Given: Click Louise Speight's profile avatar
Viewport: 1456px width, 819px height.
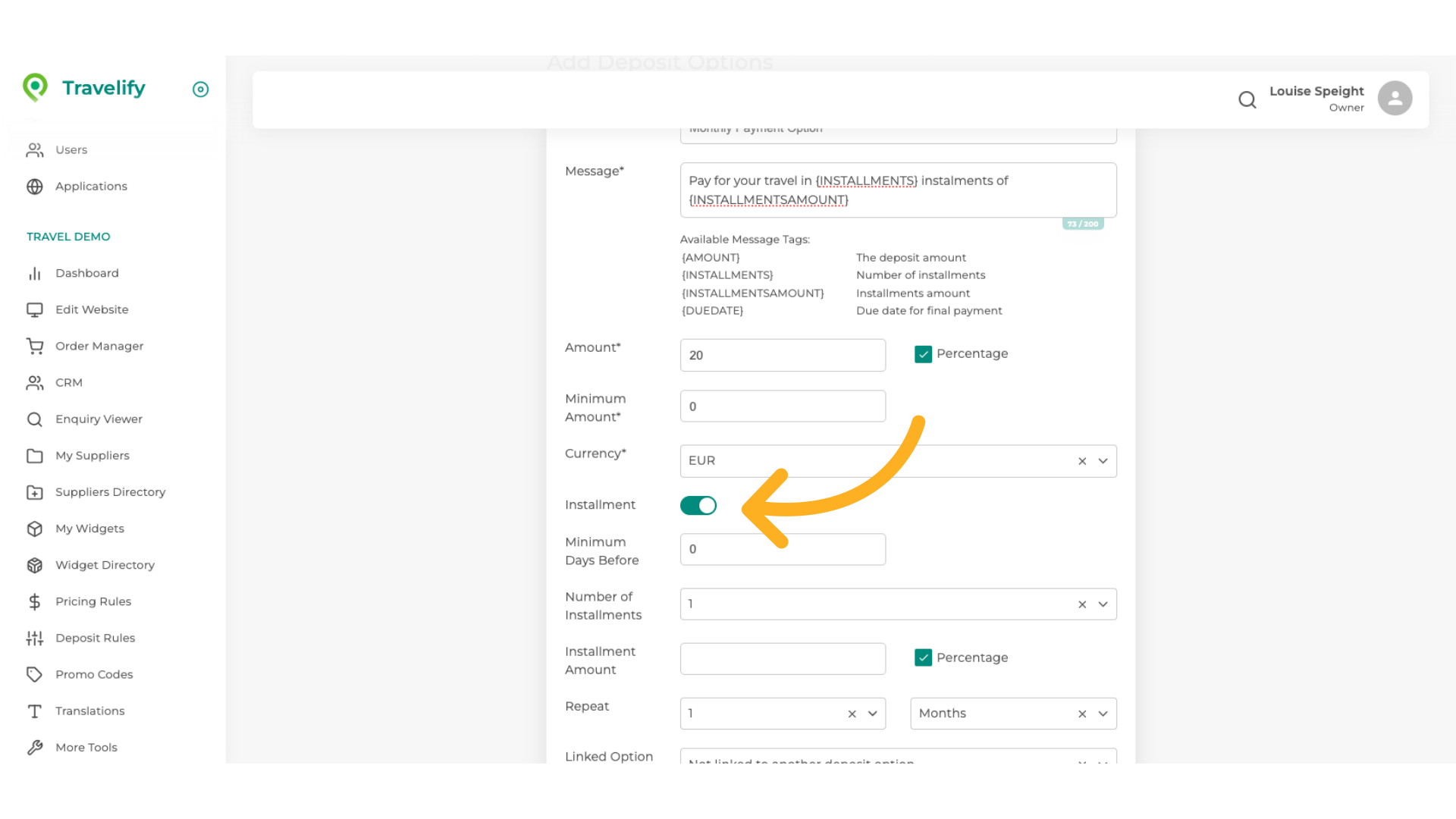Looking at the screenshot, I should [x=1395, y=98].
